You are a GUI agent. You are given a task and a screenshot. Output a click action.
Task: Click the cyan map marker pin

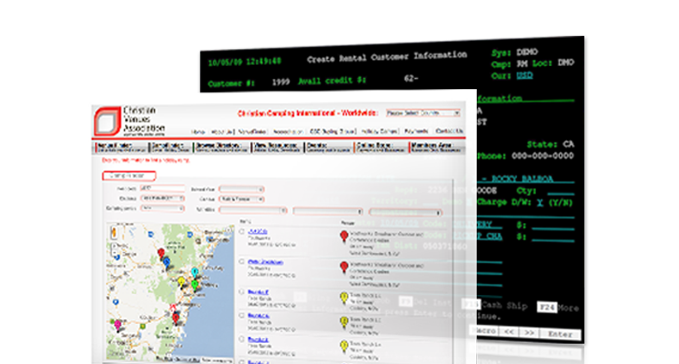pyautogui.click(x=195, y=273)
